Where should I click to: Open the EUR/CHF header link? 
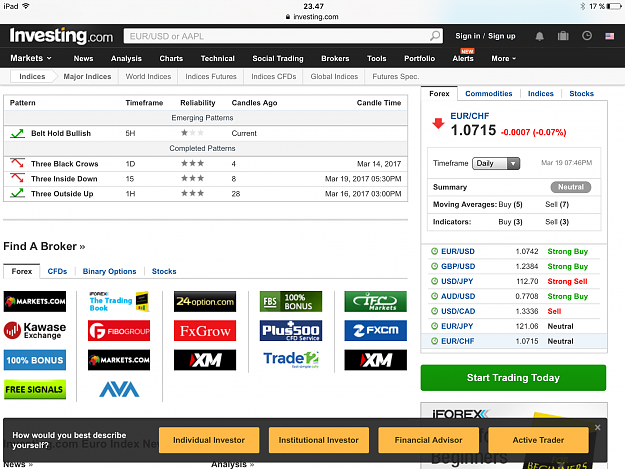pos(470,116)
